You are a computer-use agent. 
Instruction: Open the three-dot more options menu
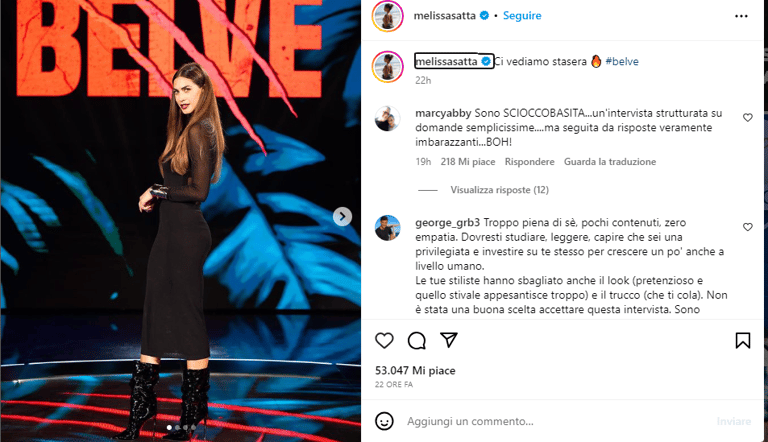(x=741, y=16)
